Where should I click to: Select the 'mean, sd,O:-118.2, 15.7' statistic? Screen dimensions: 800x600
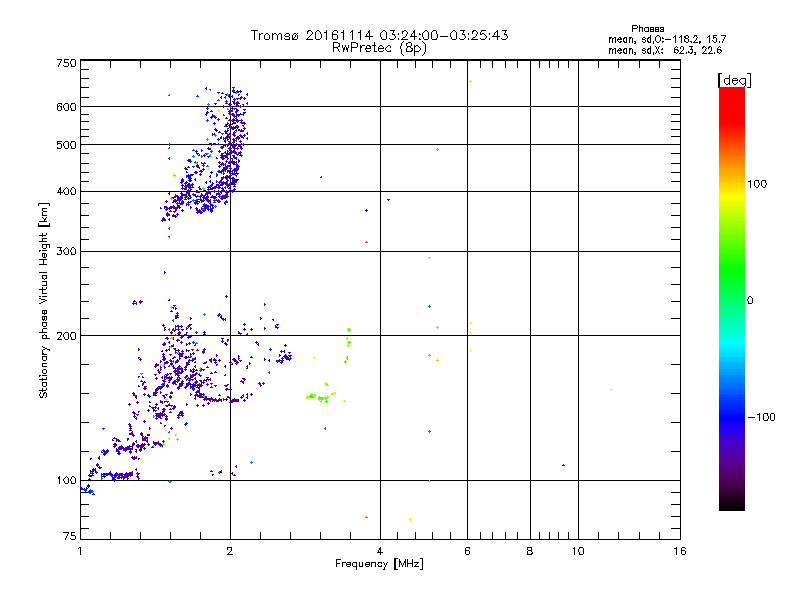667,39
